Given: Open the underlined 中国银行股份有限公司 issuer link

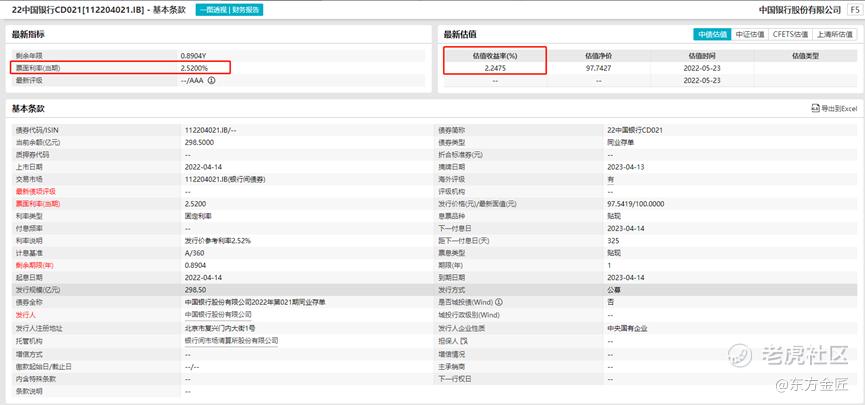Looking at the screenshot, I should (218, 315).
